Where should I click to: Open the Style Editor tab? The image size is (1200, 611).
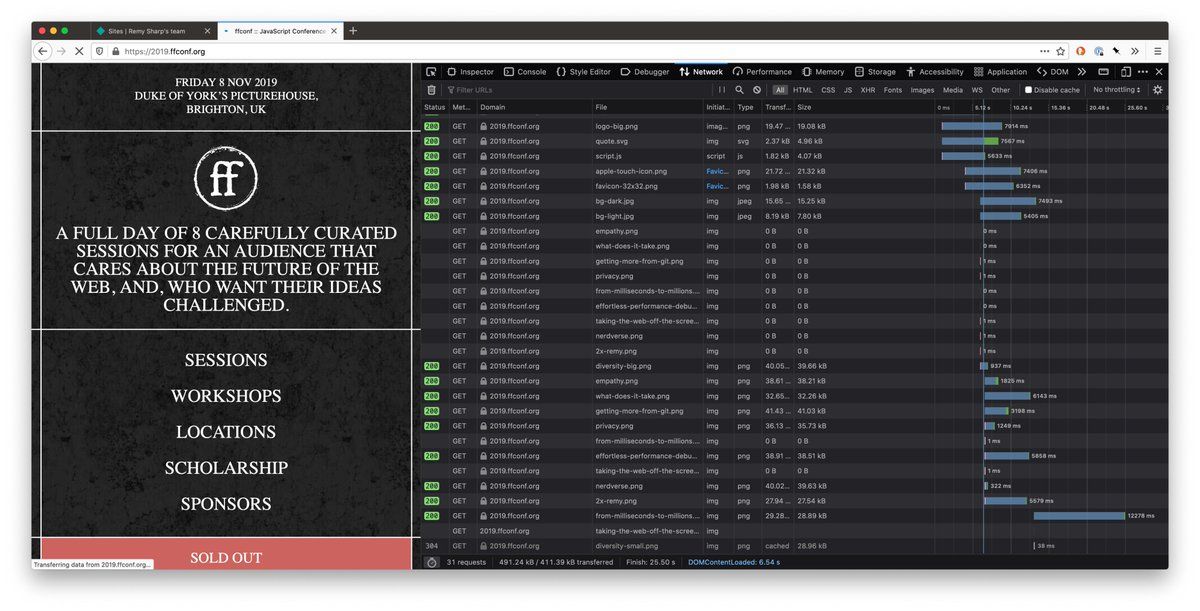[x=584, y=72]
